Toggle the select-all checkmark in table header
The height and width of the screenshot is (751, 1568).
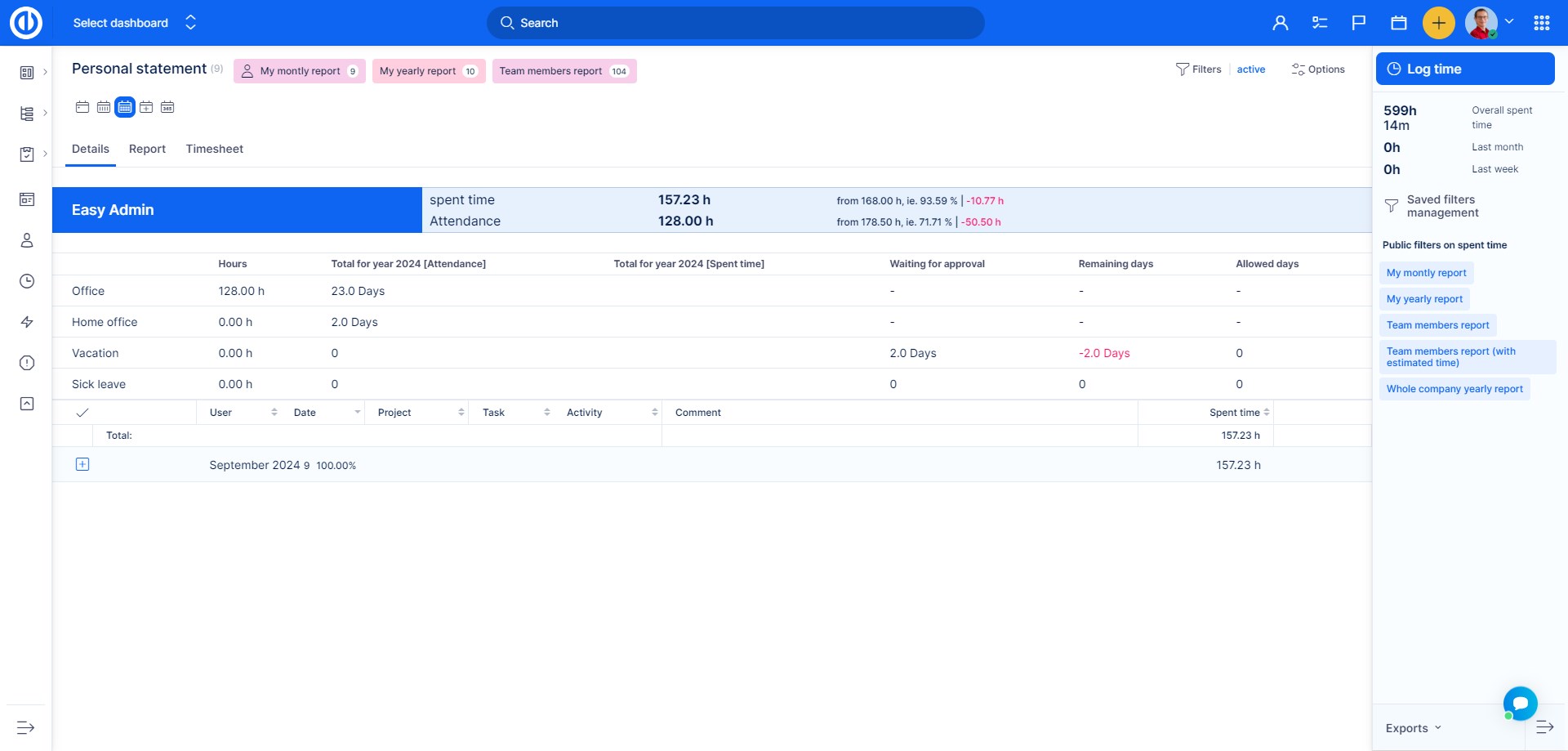pos(82,413)
